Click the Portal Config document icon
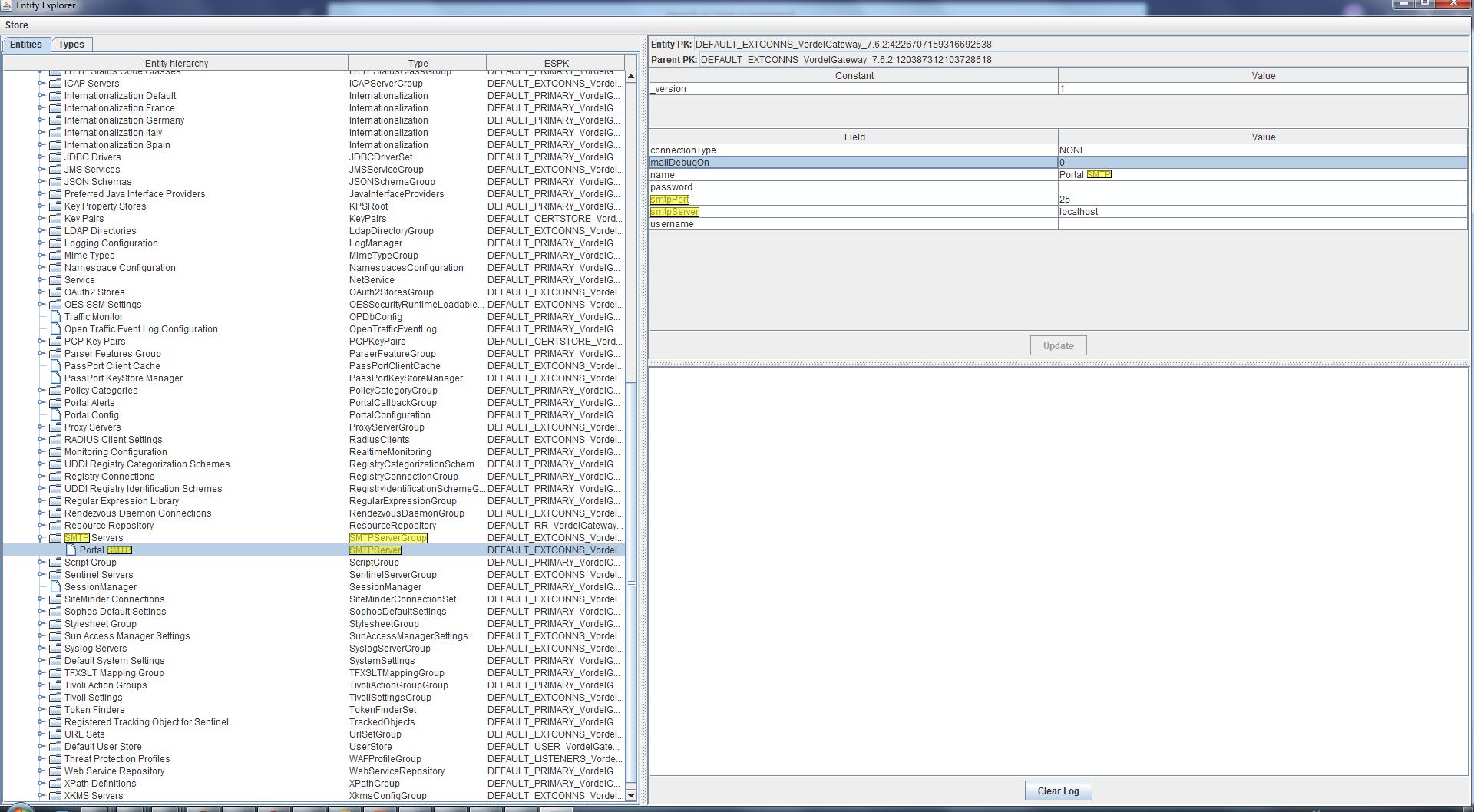1474x812 pixels. [x=55, y=415]
